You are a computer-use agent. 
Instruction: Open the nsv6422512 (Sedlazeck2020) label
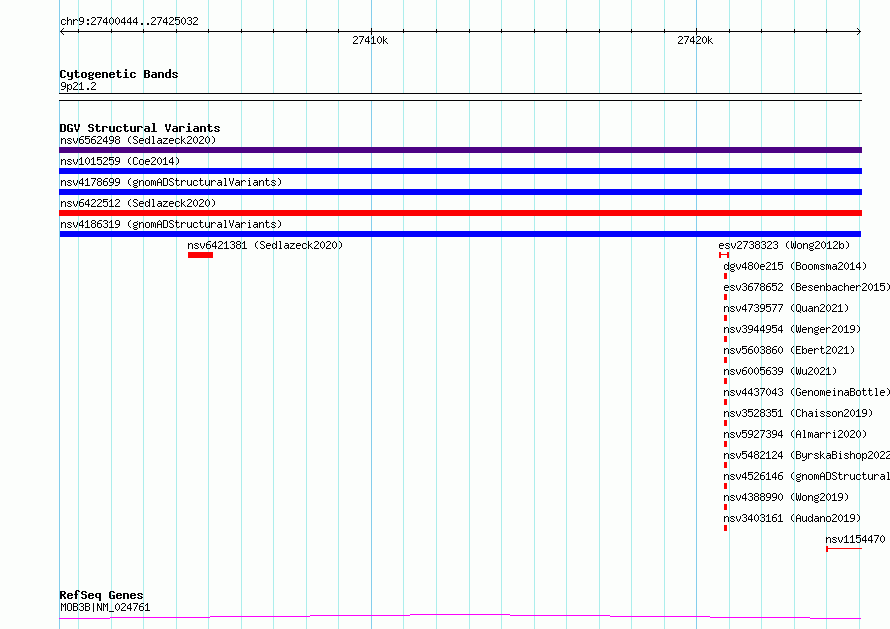tap(138, 203)
